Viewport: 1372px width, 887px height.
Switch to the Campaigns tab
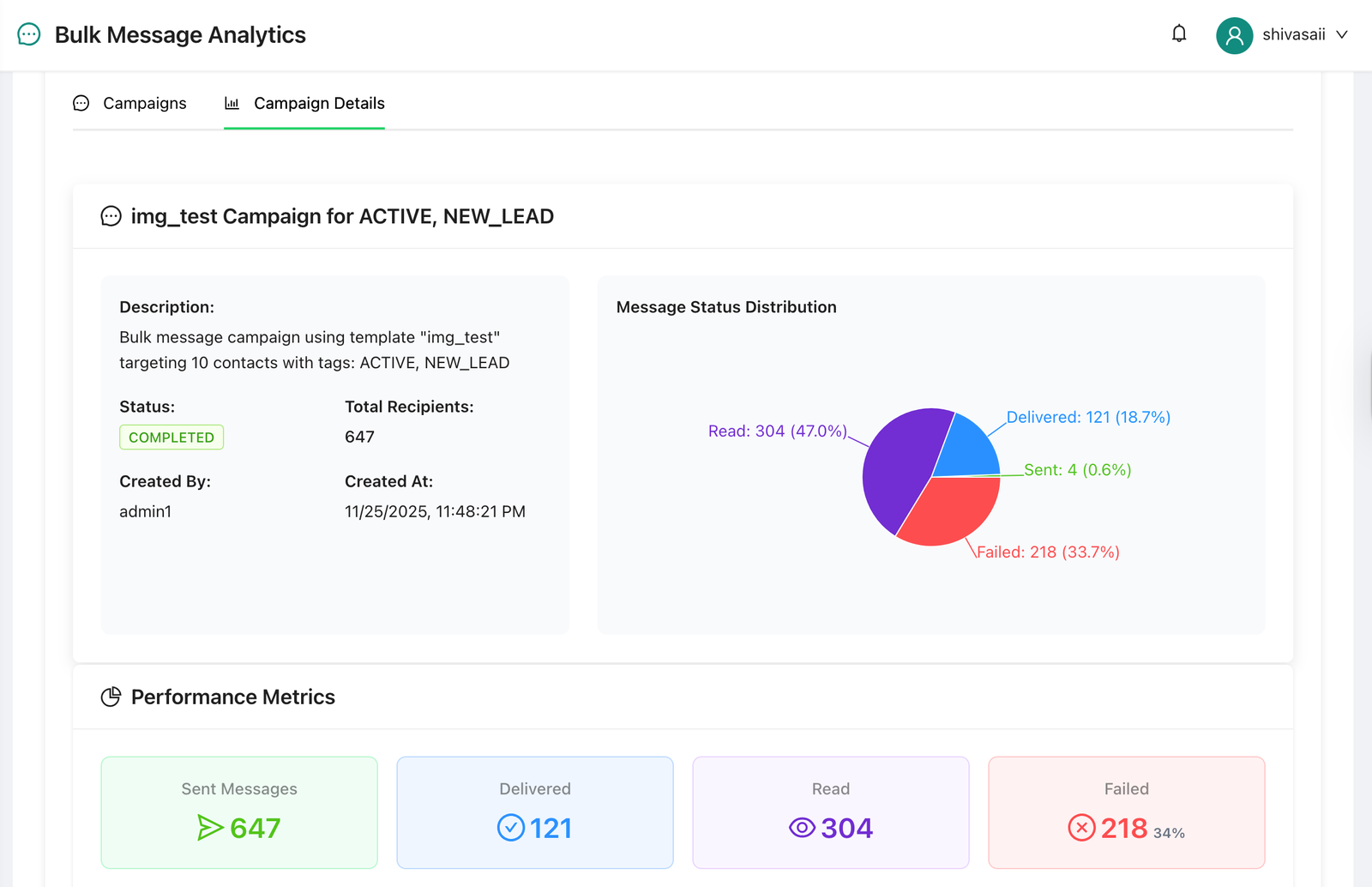pos(144,103)
